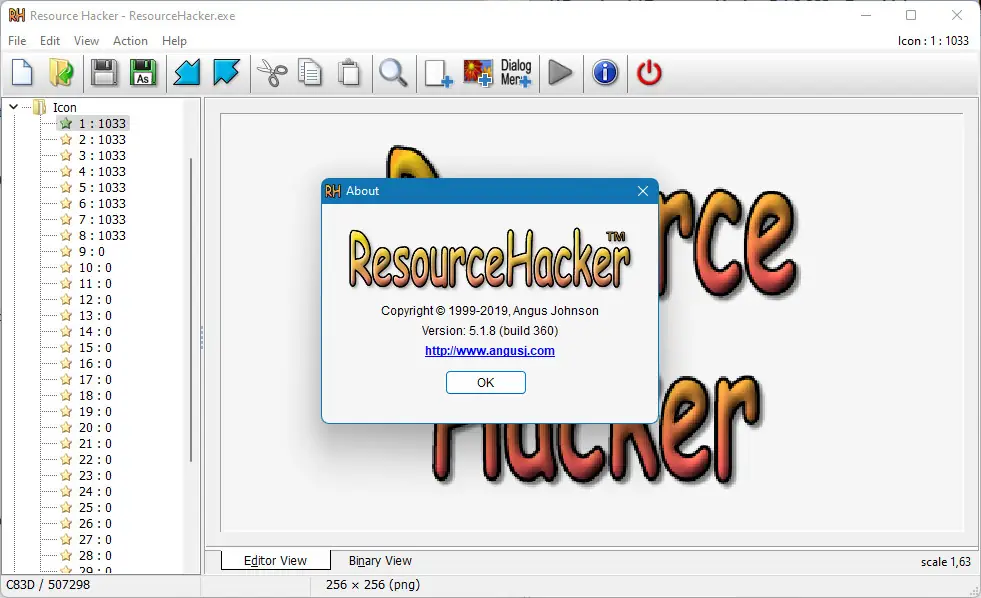Click the New blank script toolbar icon

[x=23, y=73]
